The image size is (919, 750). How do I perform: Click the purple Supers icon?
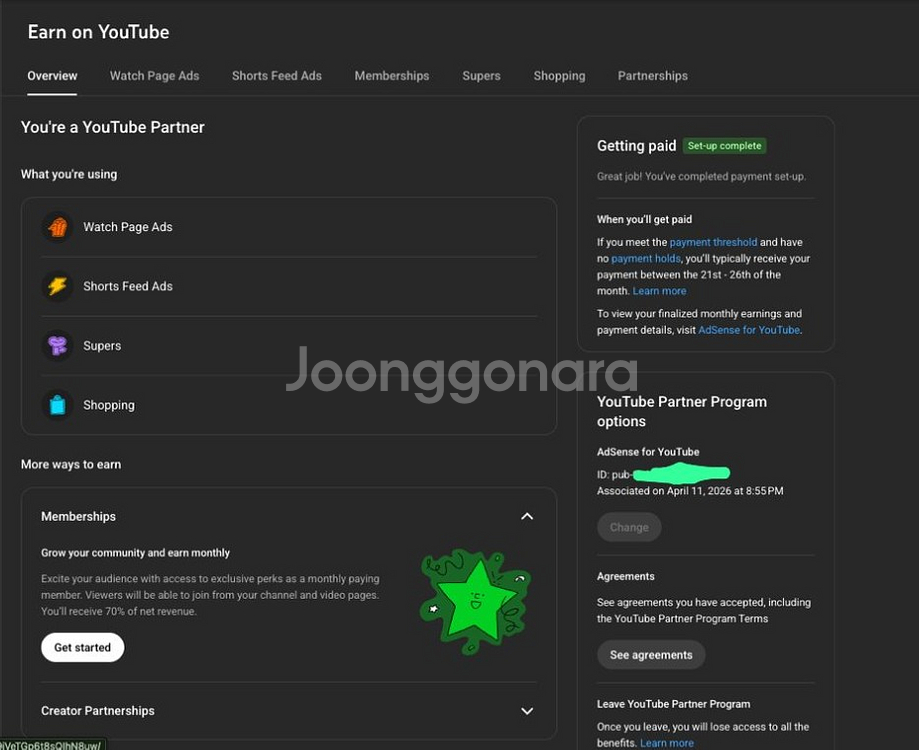tap(57, 346)
